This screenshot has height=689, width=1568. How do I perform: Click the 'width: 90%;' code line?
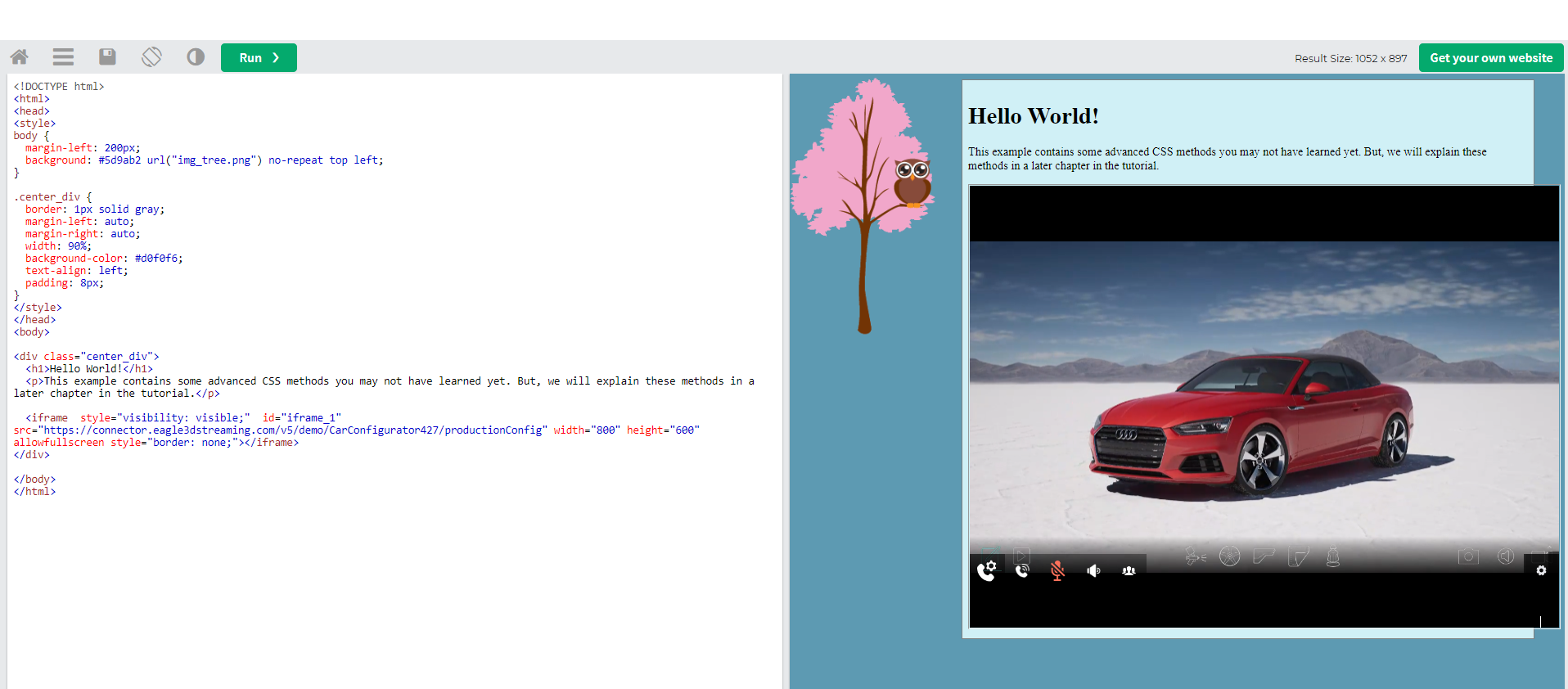58,245
